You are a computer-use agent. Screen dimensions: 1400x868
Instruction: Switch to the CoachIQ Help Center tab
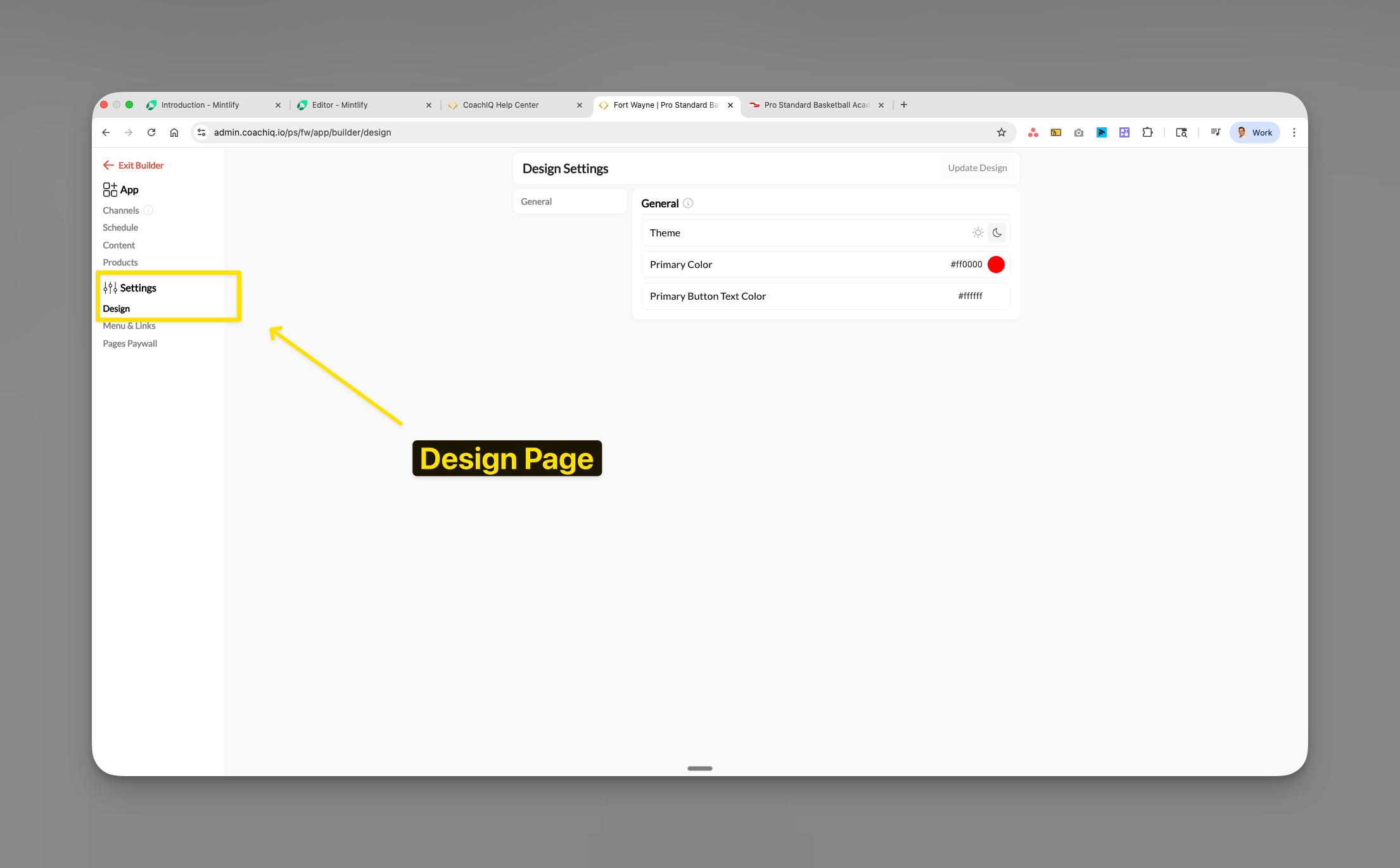500,105
